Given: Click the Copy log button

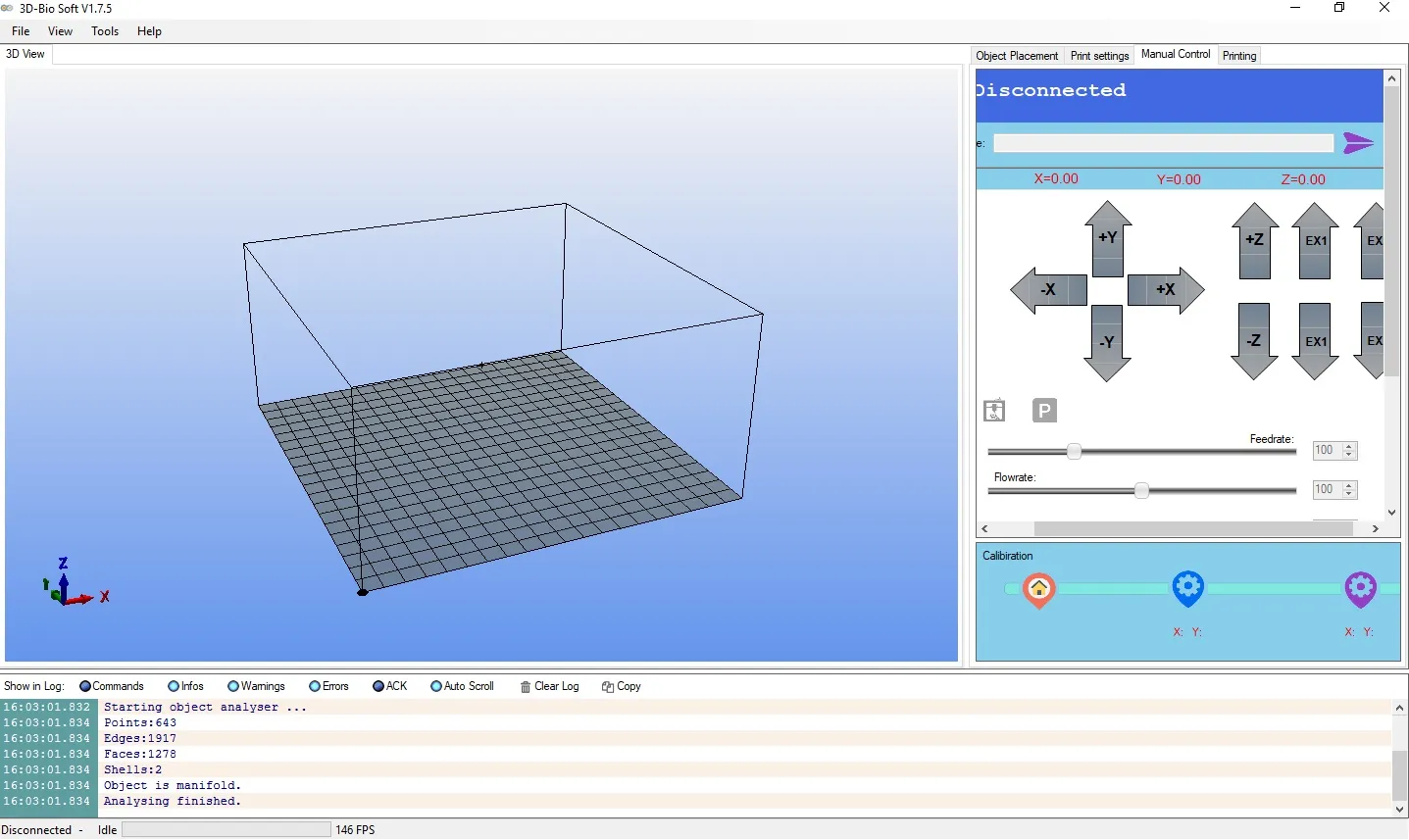Looking at the screenshot, I should pos(622,686).
